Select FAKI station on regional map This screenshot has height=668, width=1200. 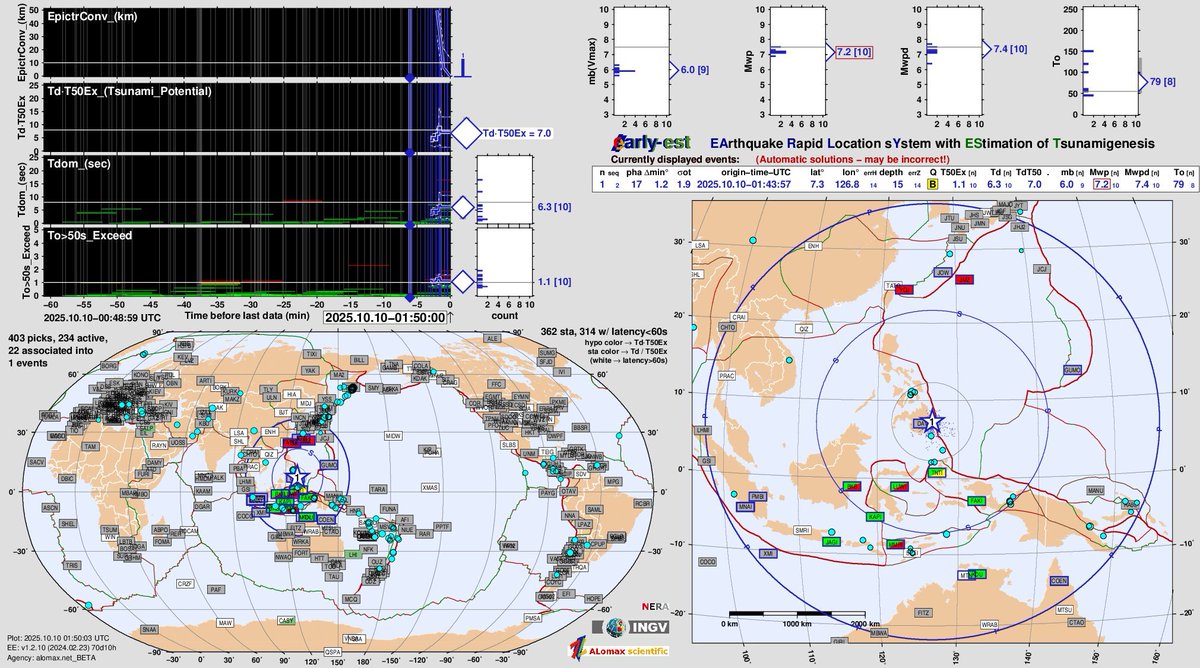[977, 500]
